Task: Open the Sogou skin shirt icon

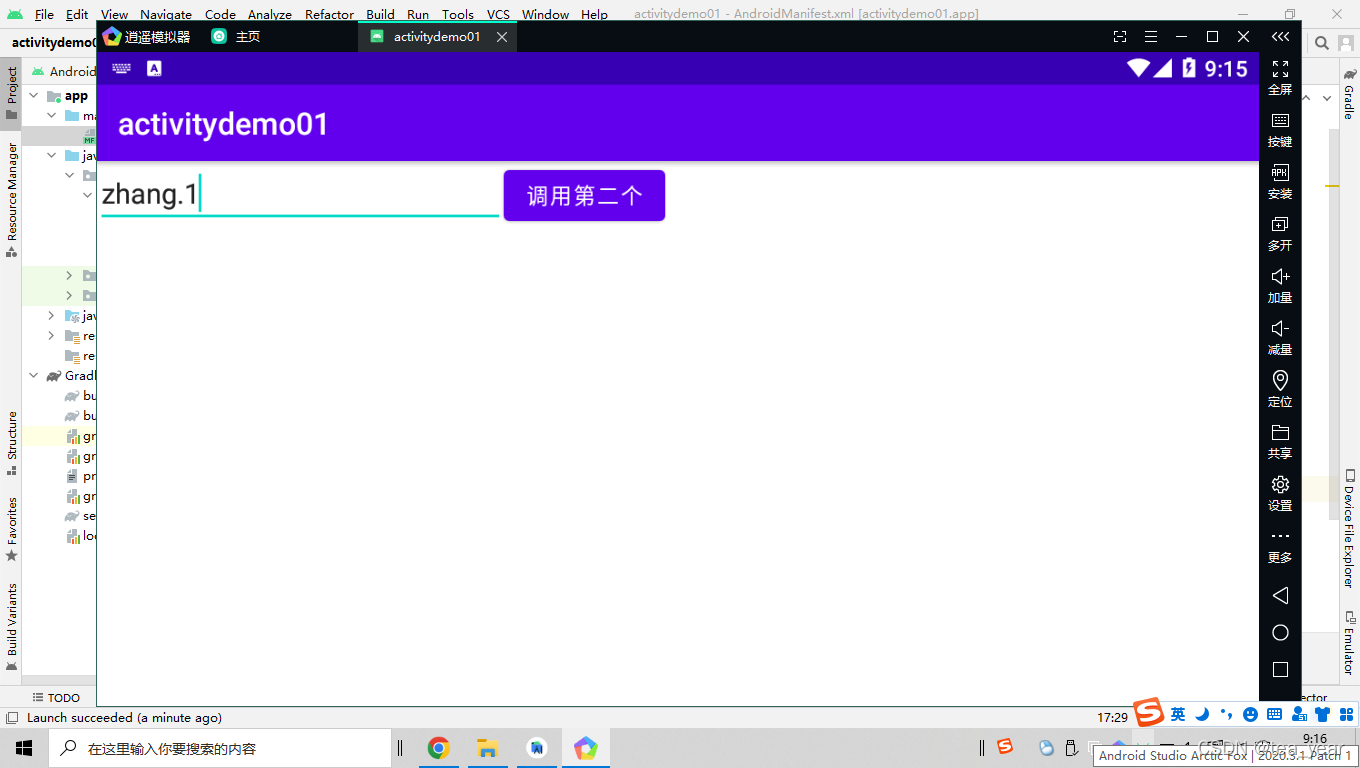Action: [1322, 714]
